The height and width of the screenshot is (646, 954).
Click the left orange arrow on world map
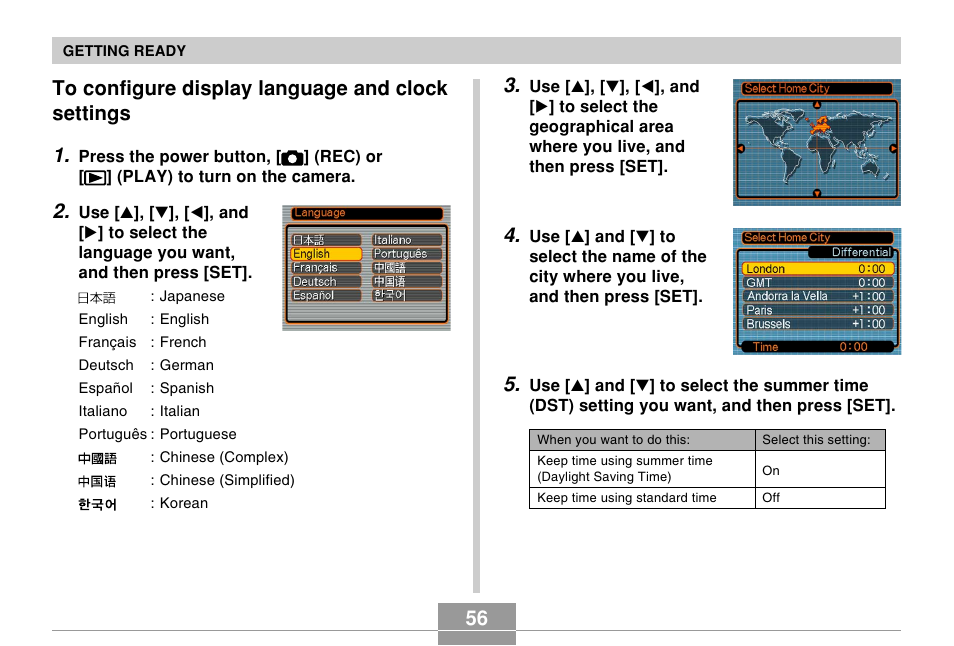click(x=741, y=148)
